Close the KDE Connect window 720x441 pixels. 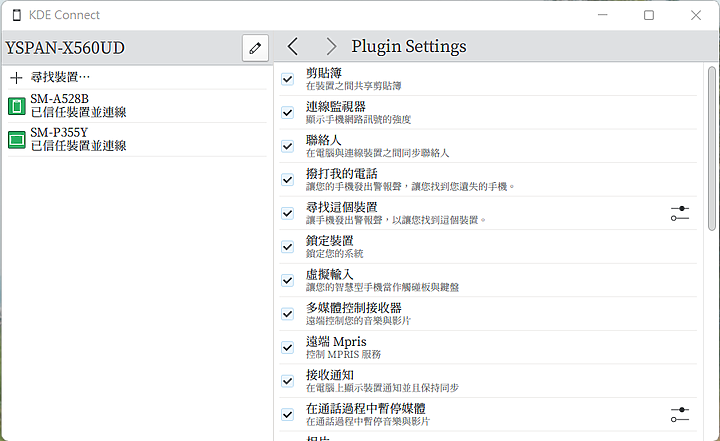point(696,15)
